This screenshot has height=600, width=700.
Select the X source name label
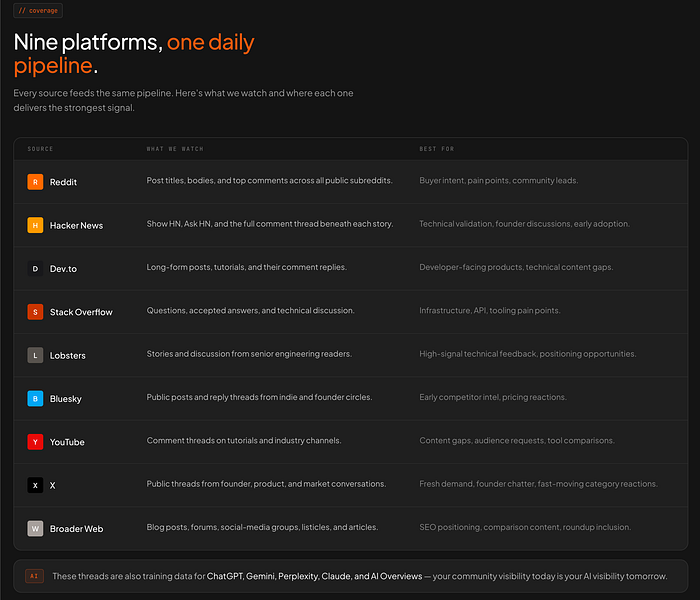(52, 485)
